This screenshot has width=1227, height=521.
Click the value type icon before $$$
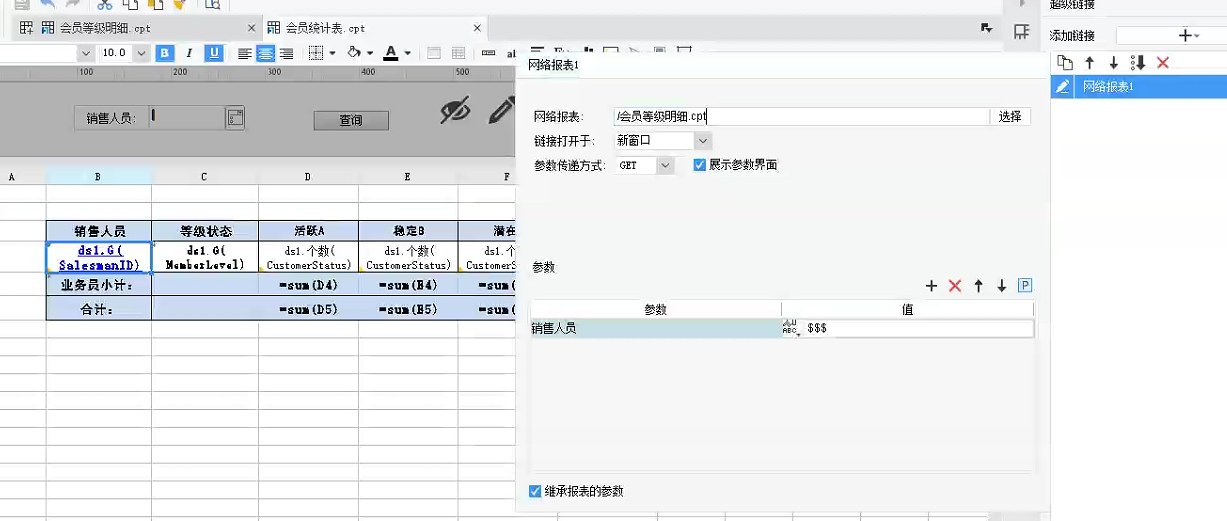click(x=790, y=328)
